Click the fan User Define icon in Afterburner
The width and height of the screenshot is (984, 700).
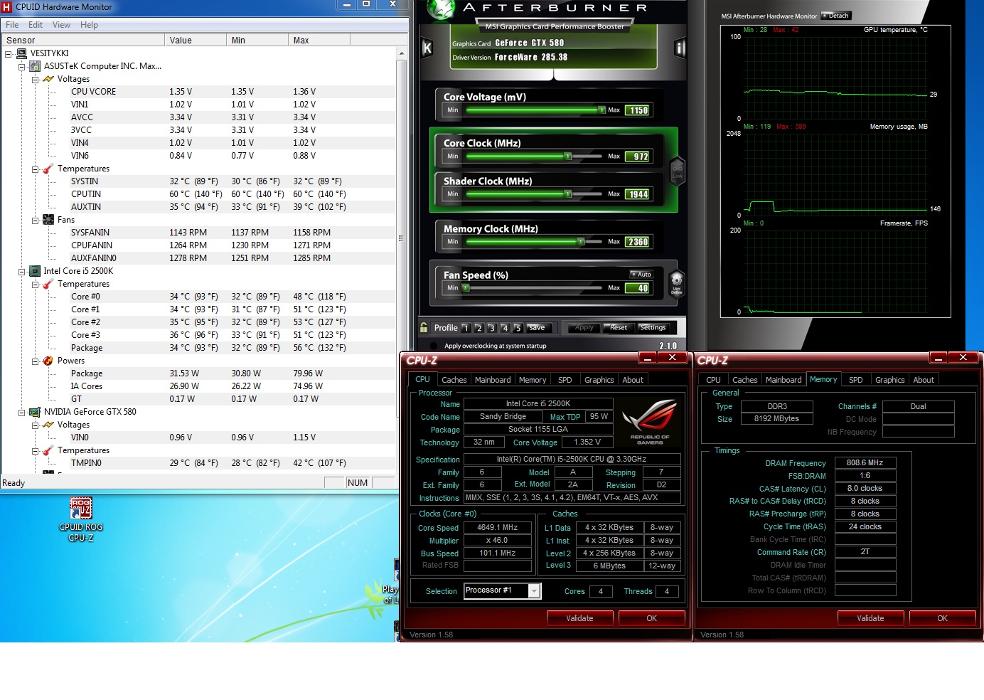tap(676, 284)
